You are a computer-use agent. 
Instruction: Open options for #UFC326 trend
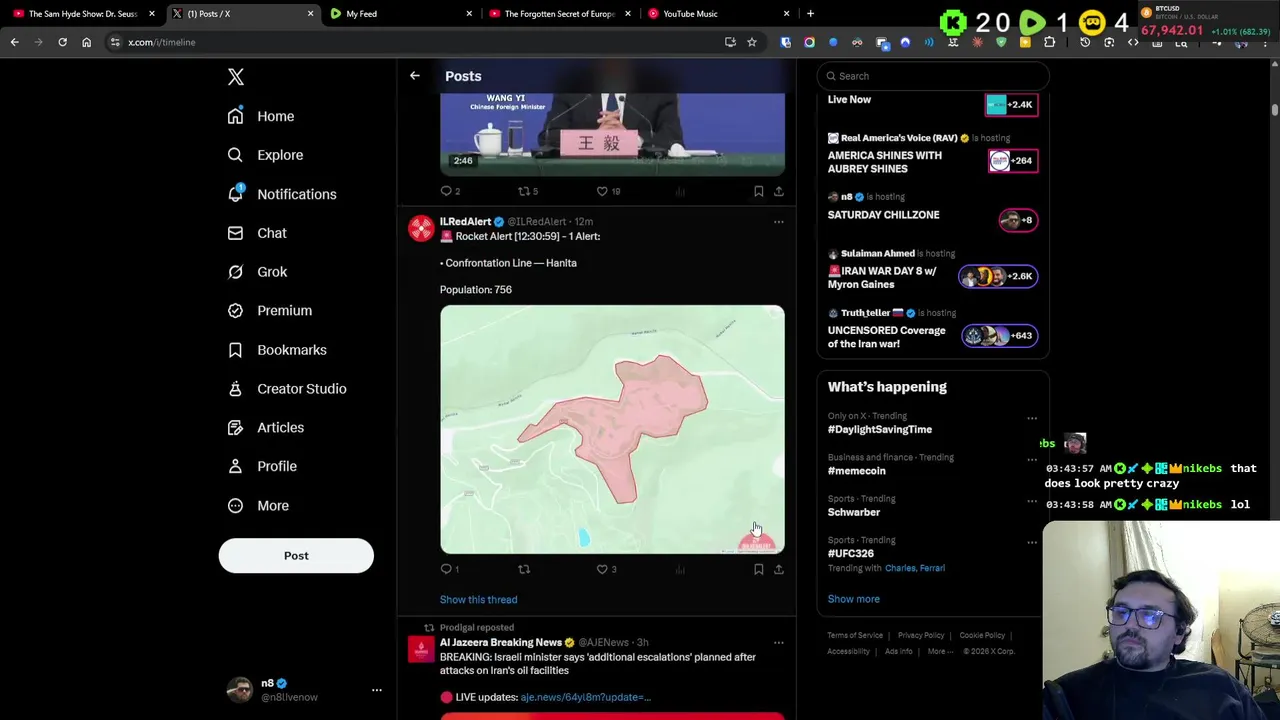click(1032, 542)
